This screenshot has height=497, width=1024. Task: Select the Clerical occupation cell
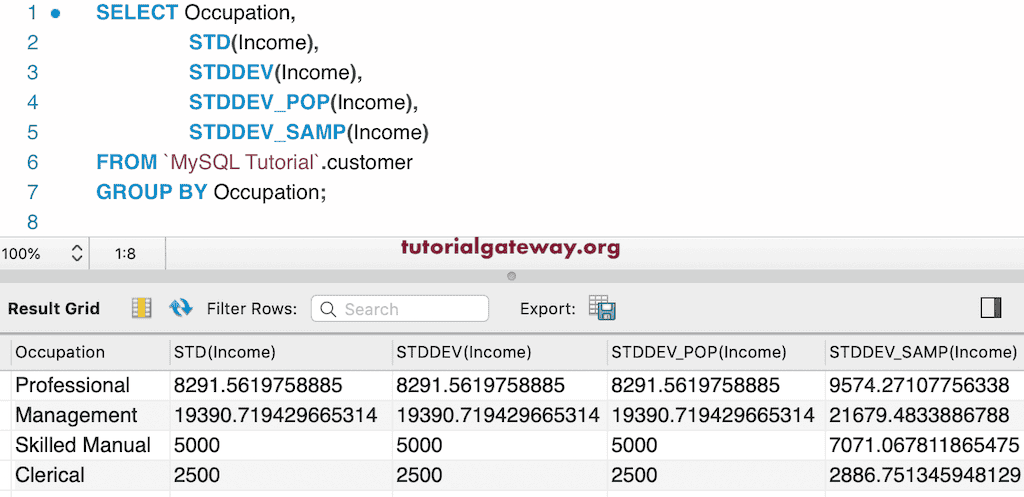[90, 475]
